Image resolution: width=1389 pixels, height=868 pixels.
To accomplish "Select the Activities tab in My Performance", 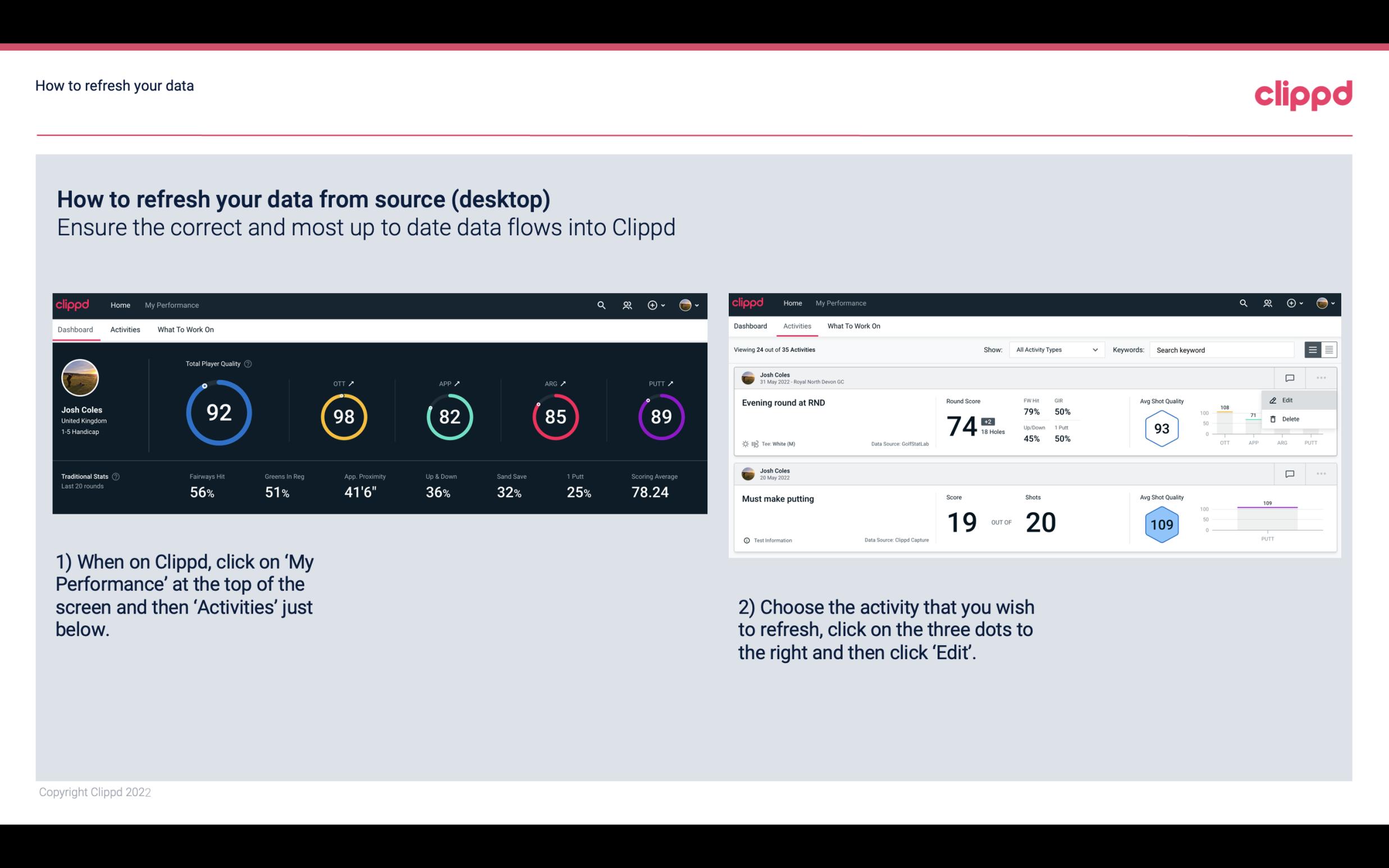I will [x=125, y=329].
